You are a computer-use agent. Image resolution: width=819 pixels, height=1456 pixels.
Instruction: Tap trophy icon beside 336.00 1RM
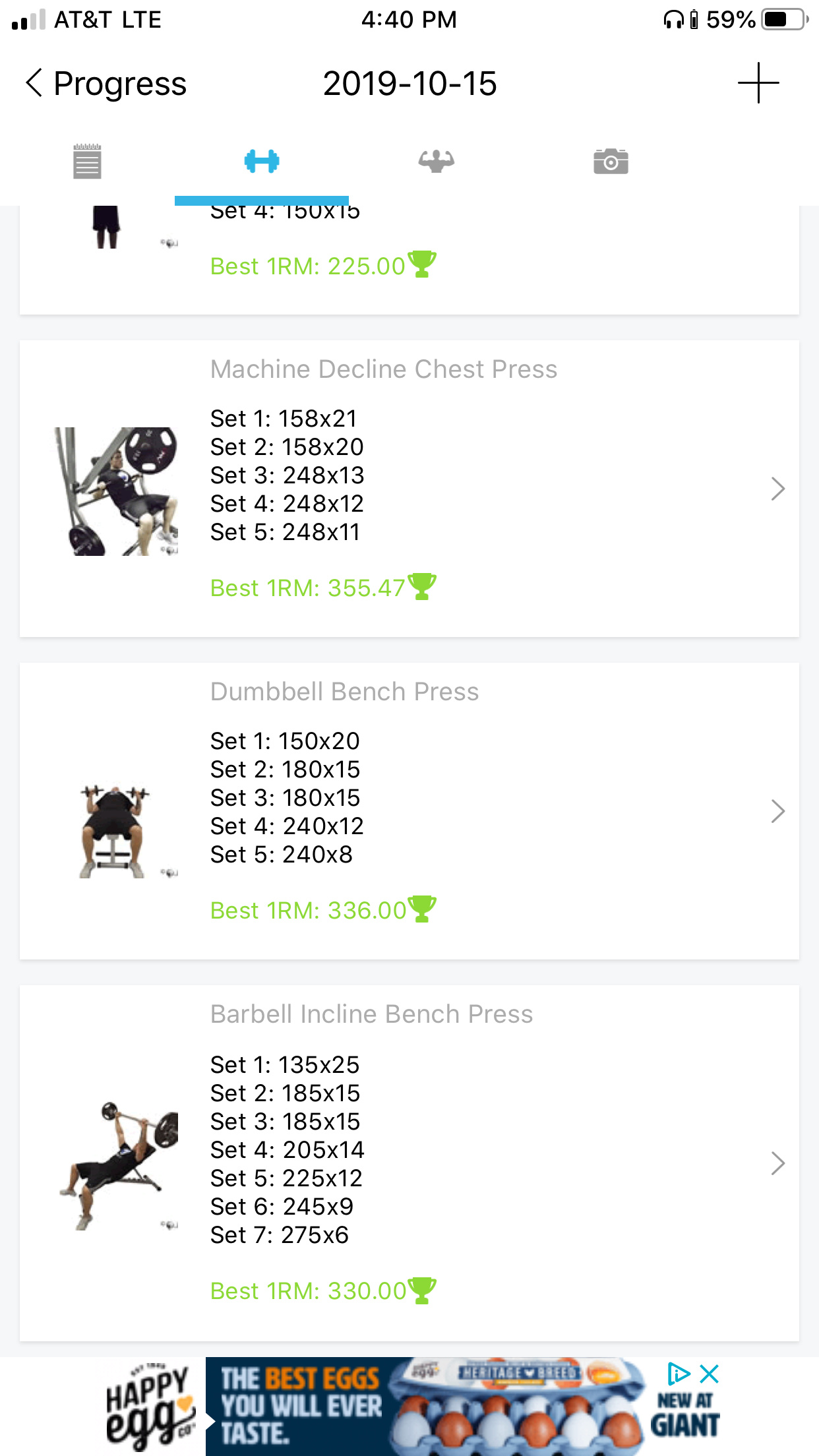point(422,909)
